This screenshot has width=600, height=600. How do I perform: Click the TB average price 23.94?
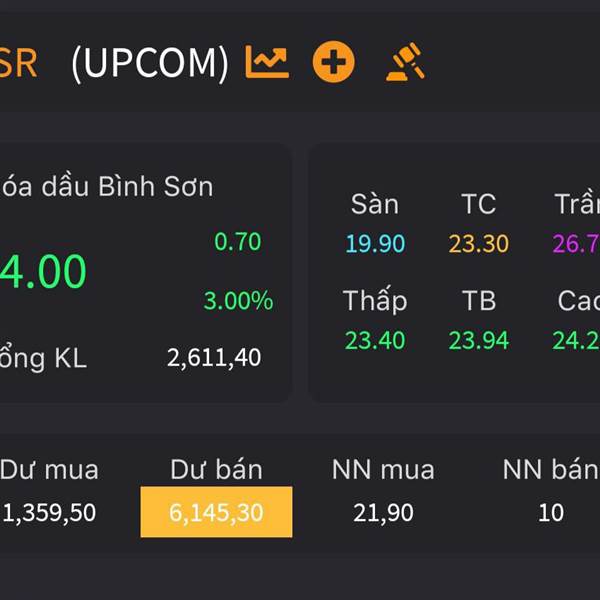tap(479, 340)
